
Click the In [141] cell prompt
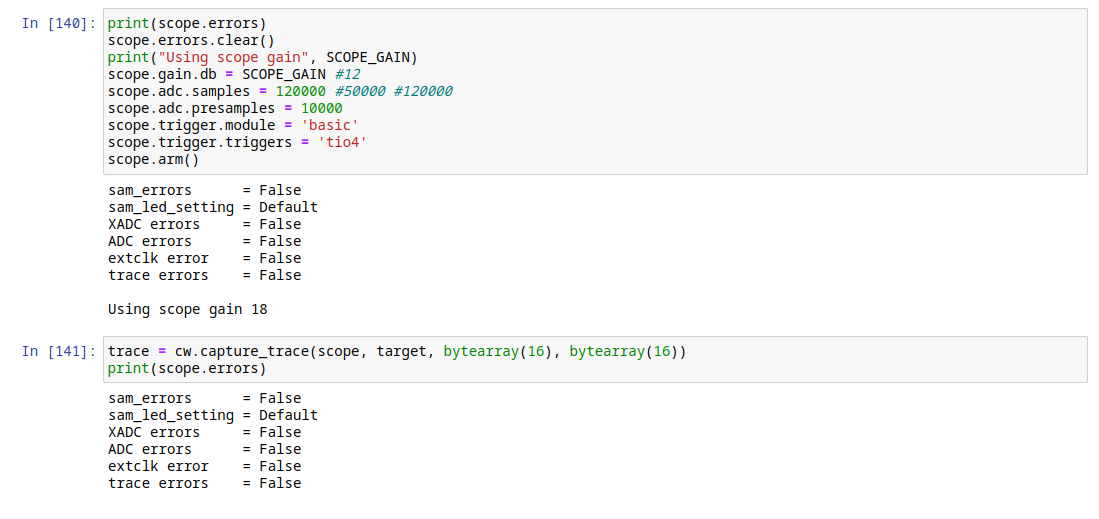tap(58, 351)
